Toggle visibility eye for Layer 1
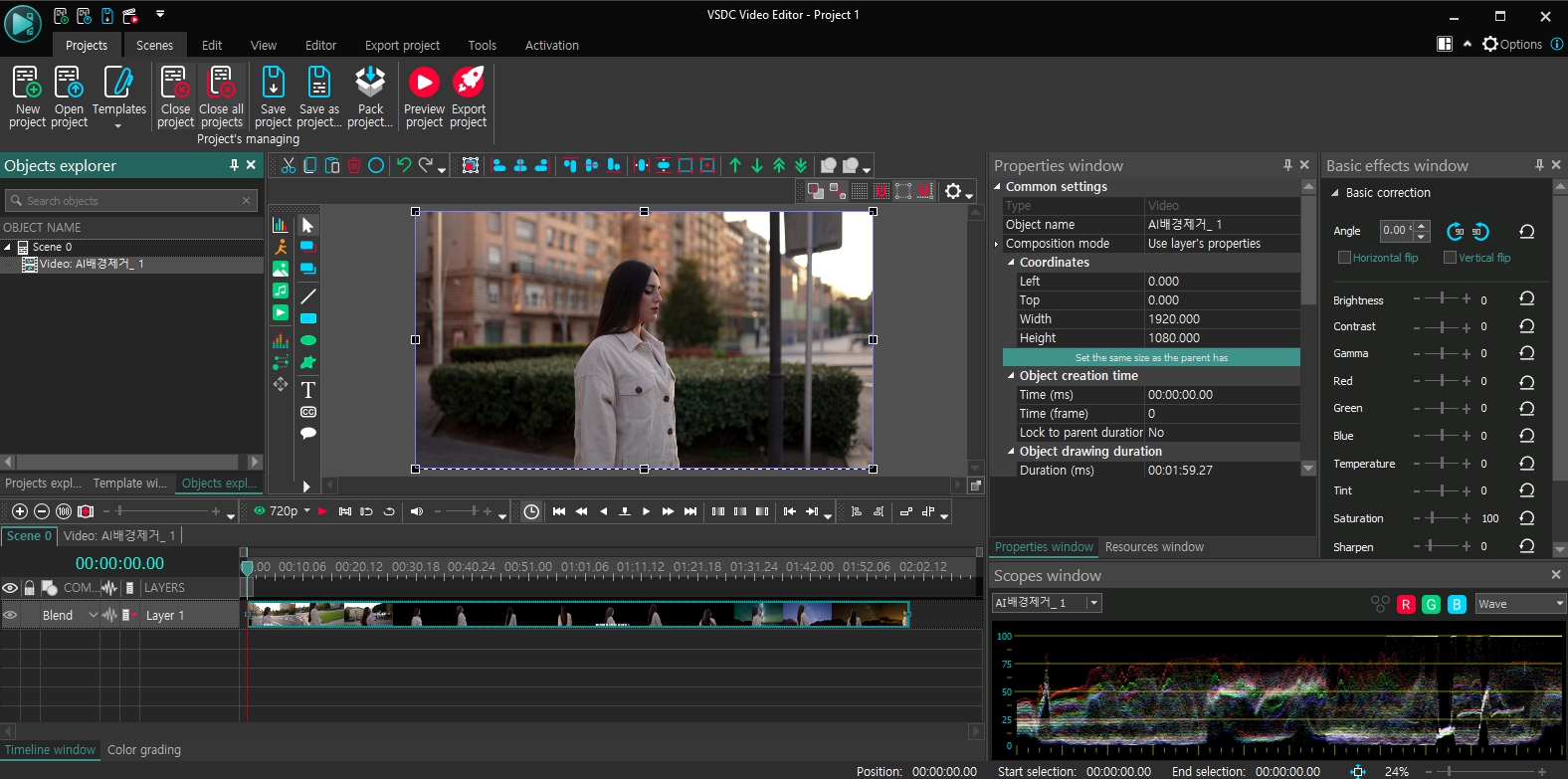Viewport: 1568px width, 779px height. (x=10, y=615)
